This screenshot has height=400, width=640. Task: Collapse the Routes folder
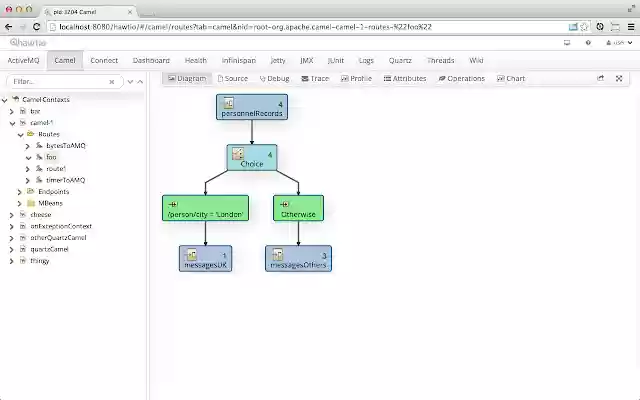[20, 134]
